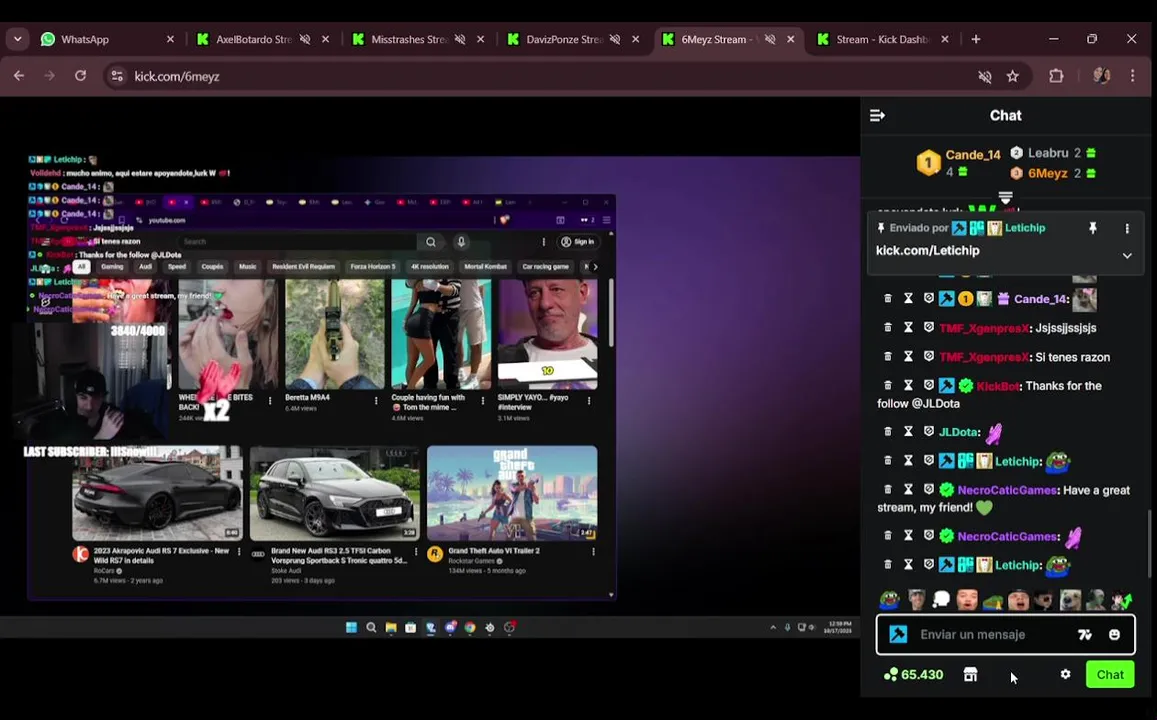Viewport: 1157px width, 720px height.
Task: Open Leabru's leaderboard entry
Action: 1053,153
